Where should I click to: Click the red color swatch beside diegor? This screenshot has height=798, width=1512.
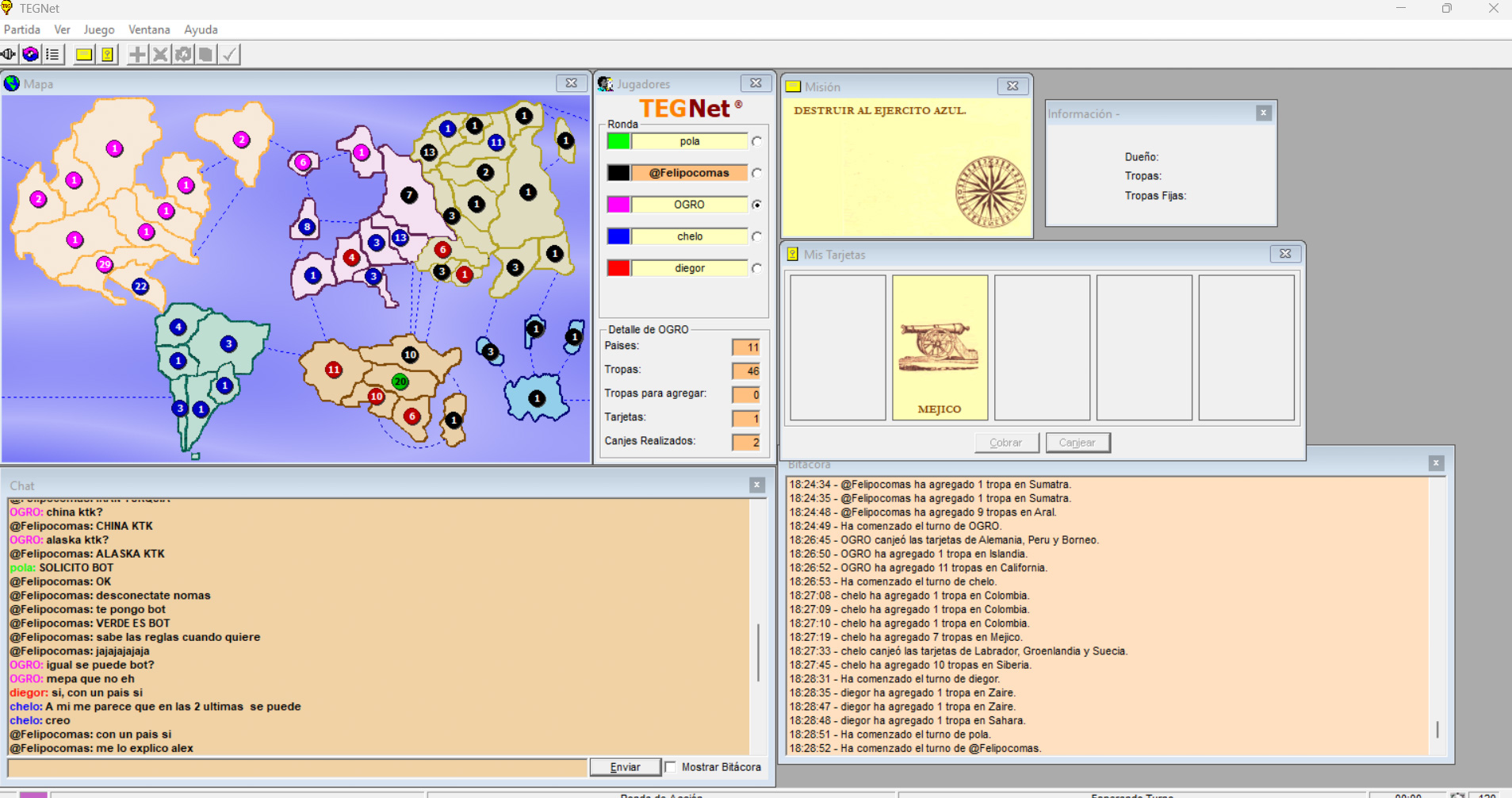pos(618,268)
